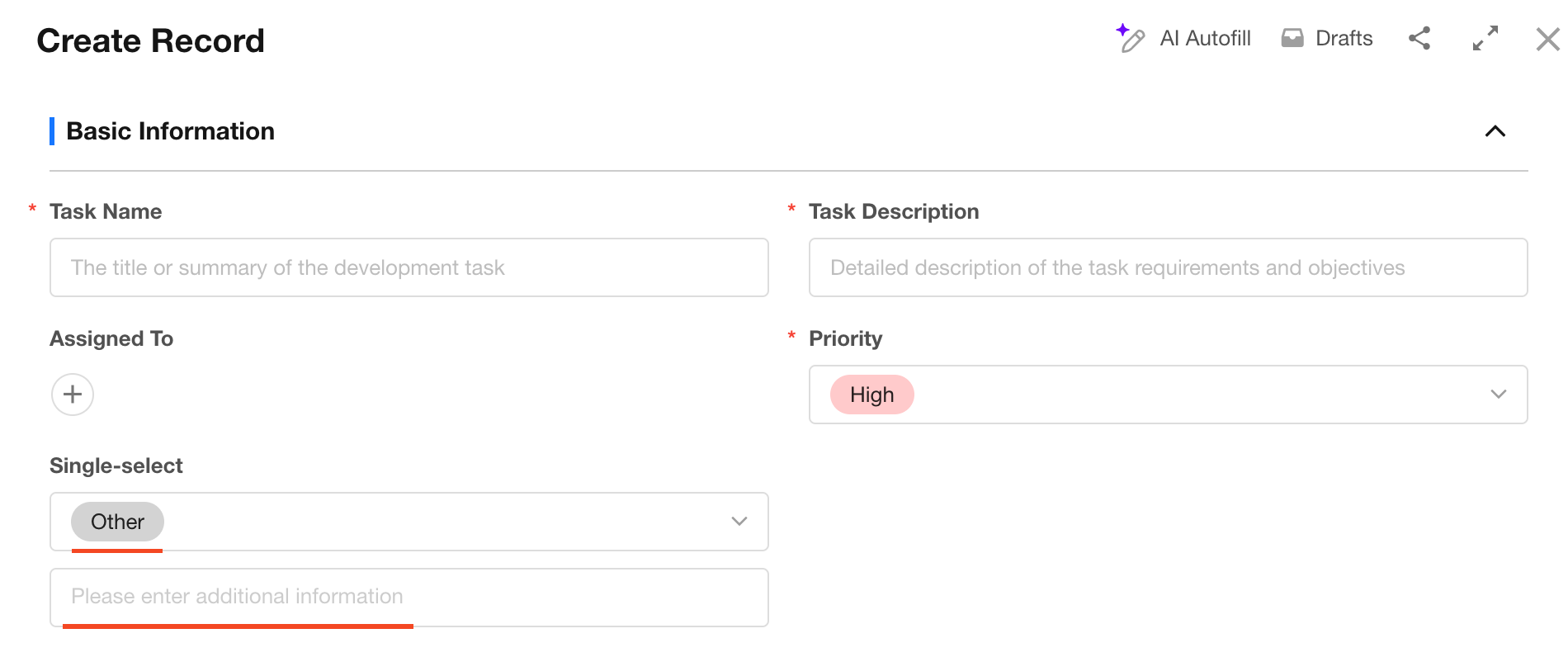Viewport: 1568px width, 657px height.
Task: Click the share icon
Action: [x=1419, y=38]
